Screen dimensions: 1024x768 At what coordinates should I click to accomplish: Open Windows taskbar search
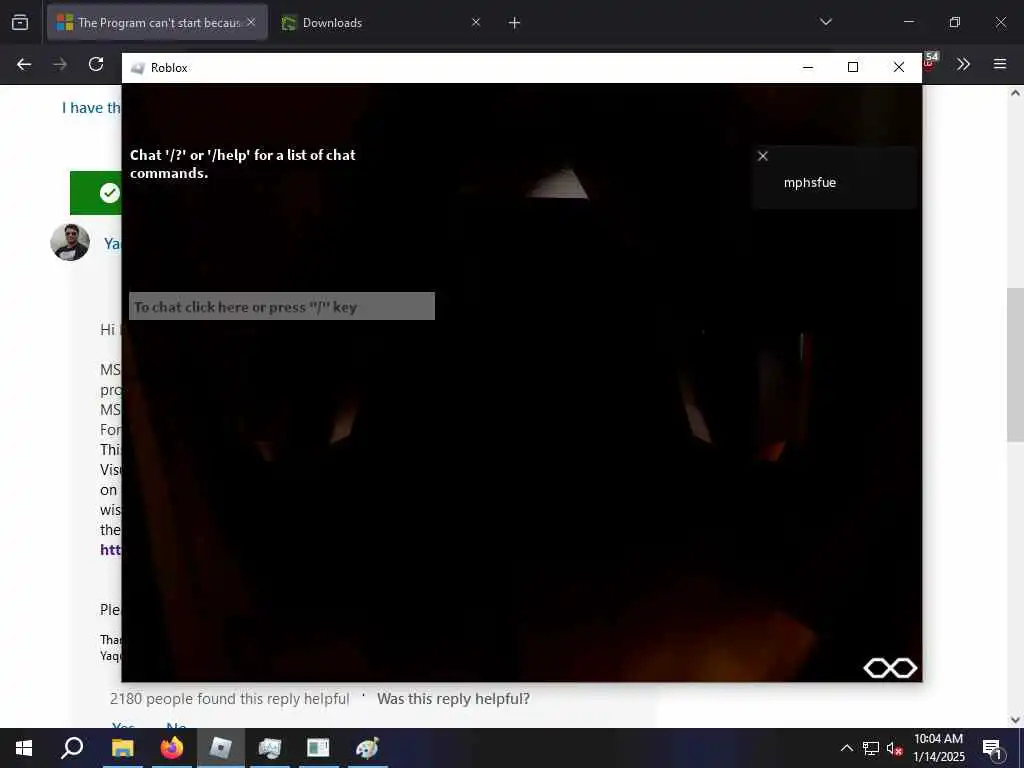coord(72,748)
